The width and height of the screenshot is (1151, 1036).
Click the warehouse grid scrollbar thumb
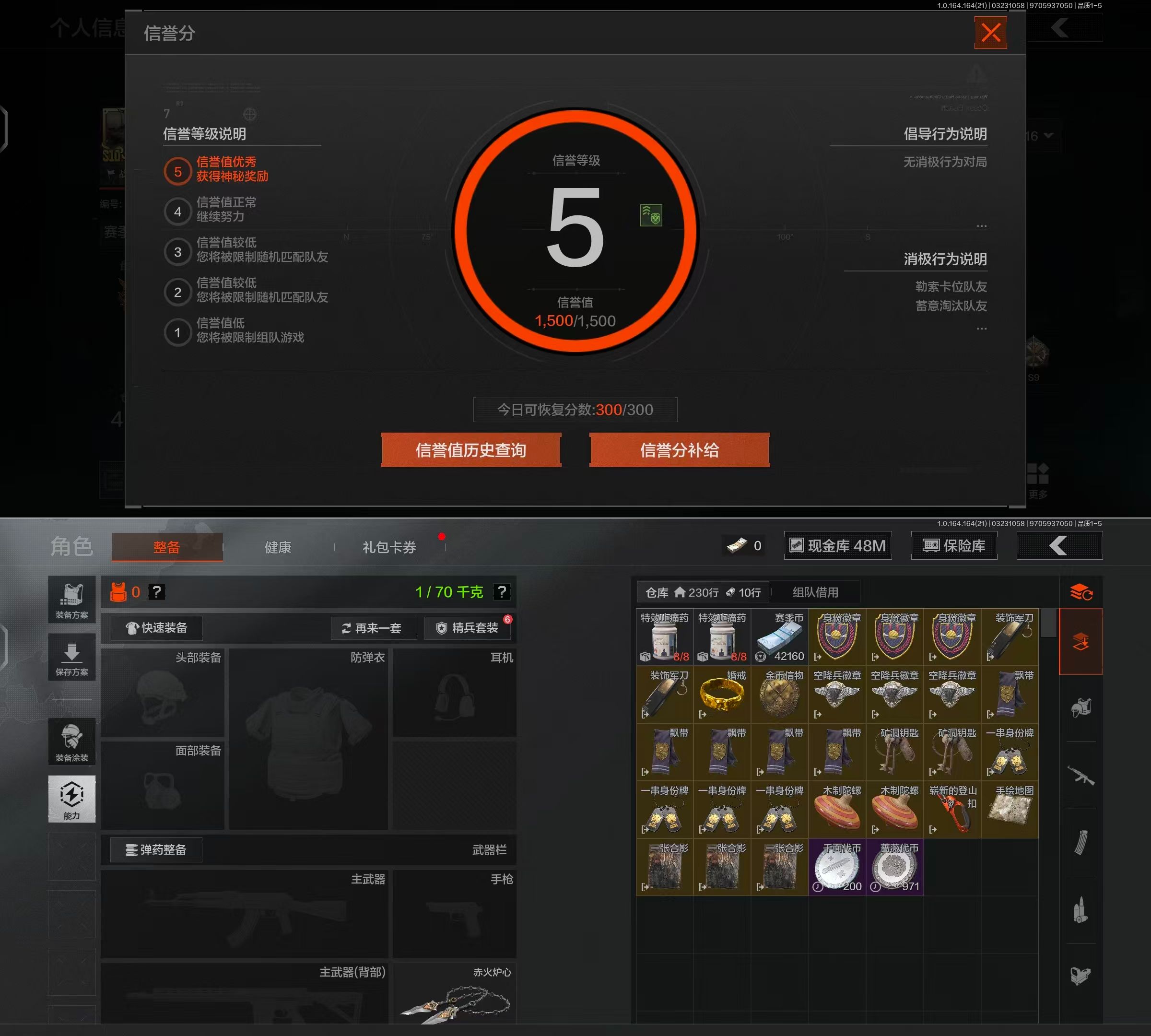(x=1048, y=624)
